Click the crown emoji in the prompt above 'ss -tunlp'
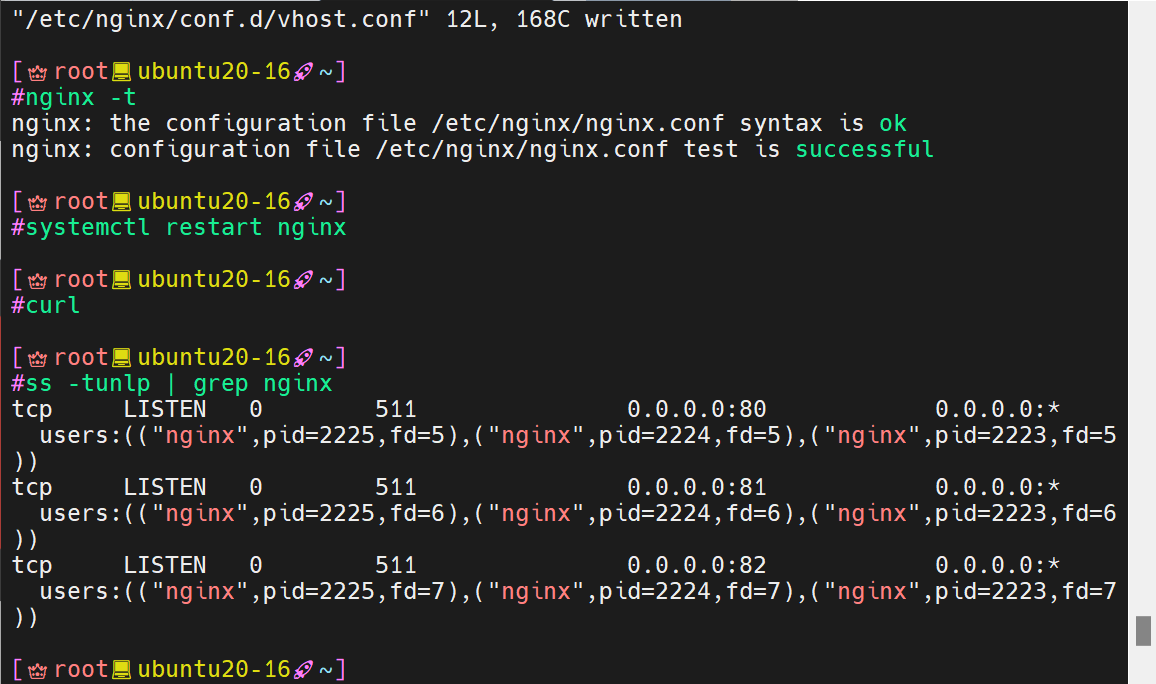This screenshot has height=684, width=1156. [38, 358]
